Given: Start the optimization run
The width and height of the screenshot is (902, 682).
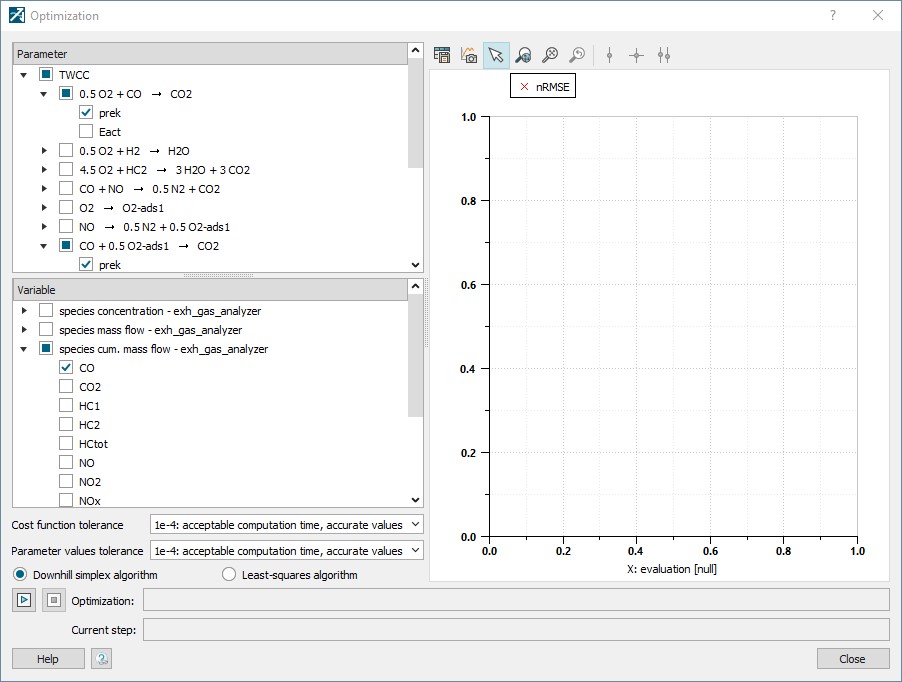Looking at the screenshot, I should pos(24,599).
